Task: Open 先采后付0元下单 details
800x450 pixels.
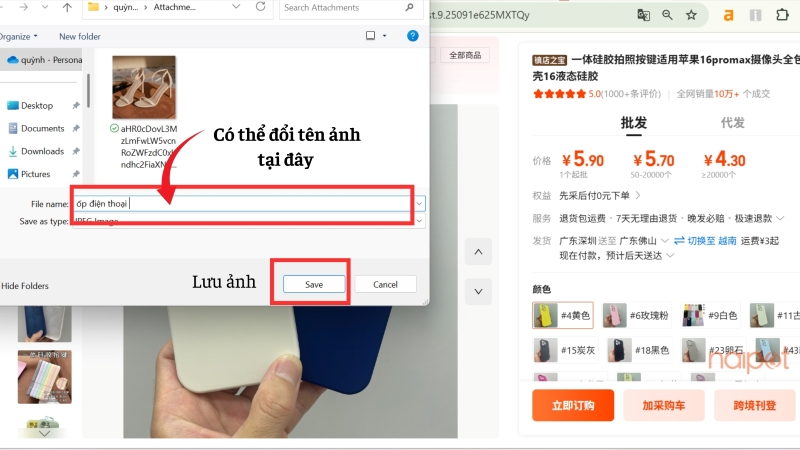Action: tap(600, 195)
